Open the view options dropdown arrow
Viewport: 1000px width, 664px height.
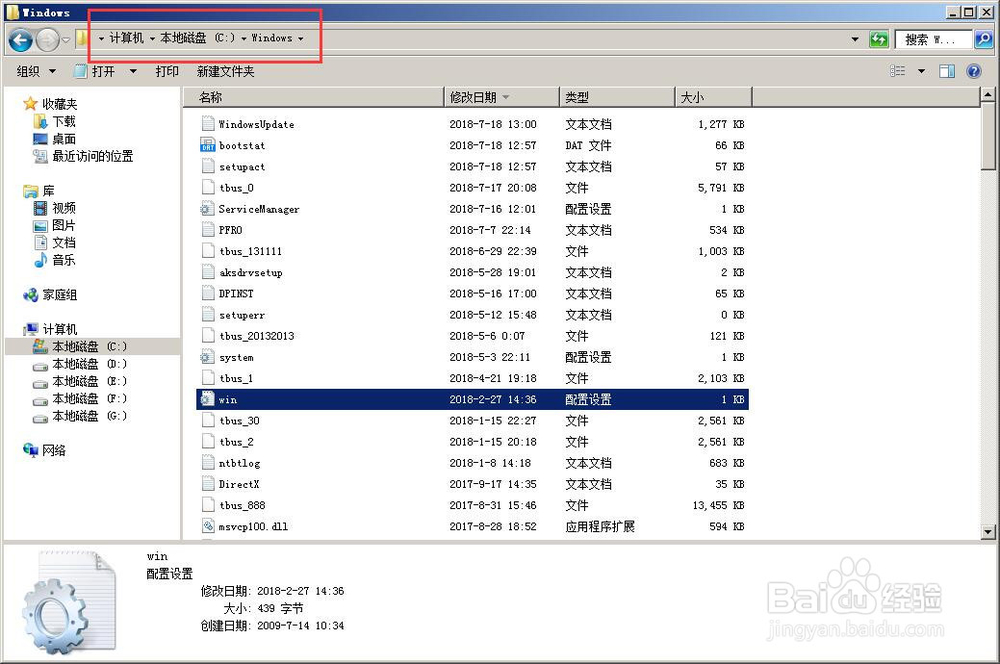click(922, 71)
